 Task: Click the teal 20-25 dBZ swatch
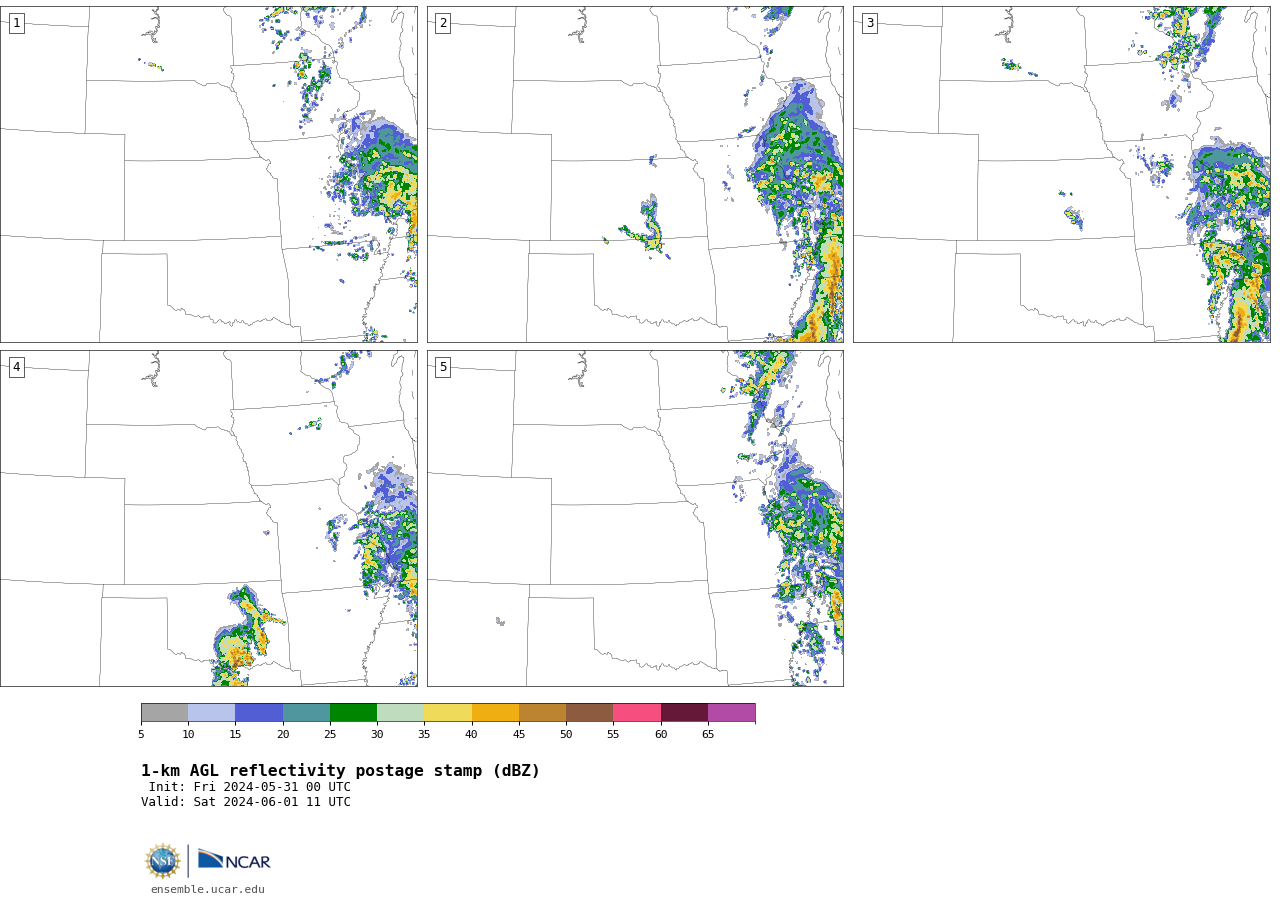(x=306, y=712)
